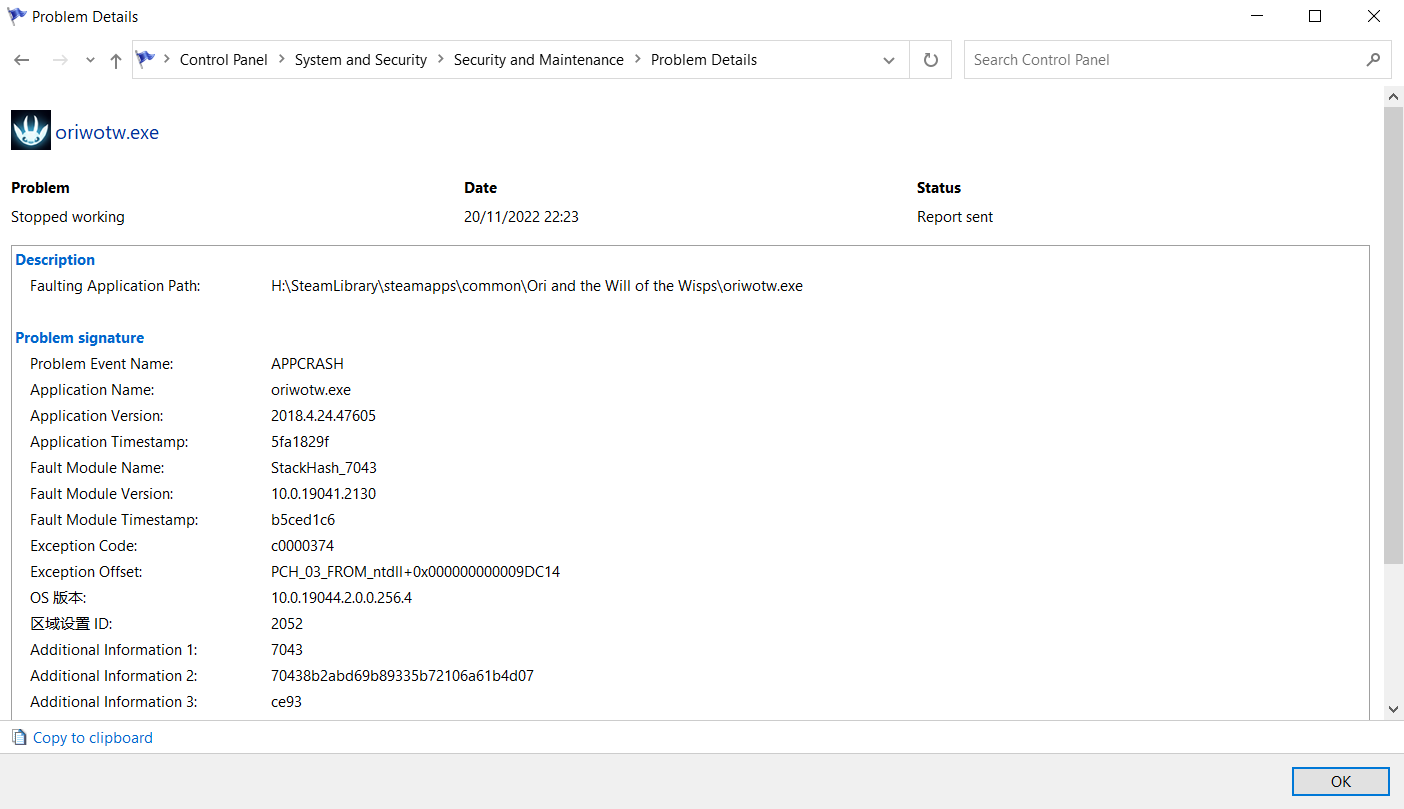Click the forward navigation arrow

(x=60, y=60)
